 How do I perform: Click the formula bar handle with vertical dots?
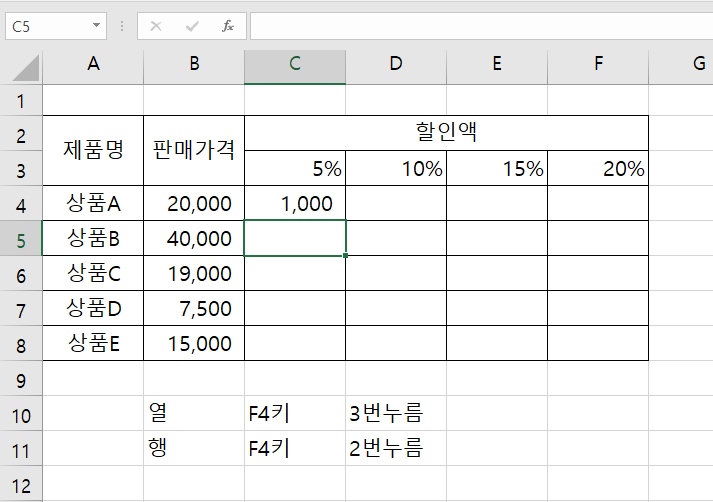pos(122,26)
